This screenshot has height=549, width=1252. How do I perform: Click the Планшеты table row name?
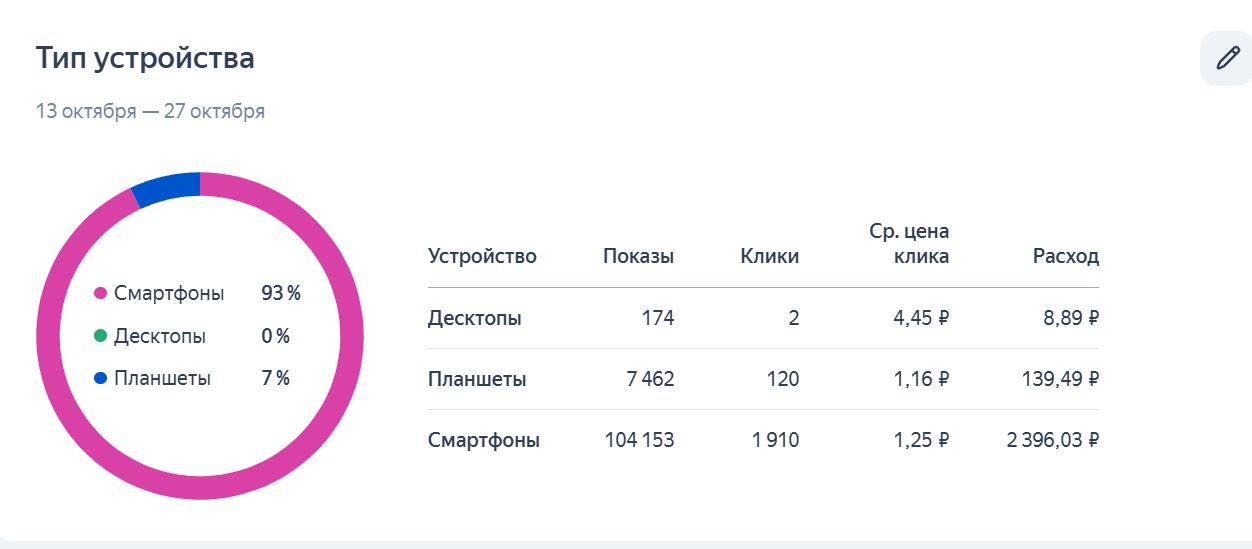coord(477,379)
